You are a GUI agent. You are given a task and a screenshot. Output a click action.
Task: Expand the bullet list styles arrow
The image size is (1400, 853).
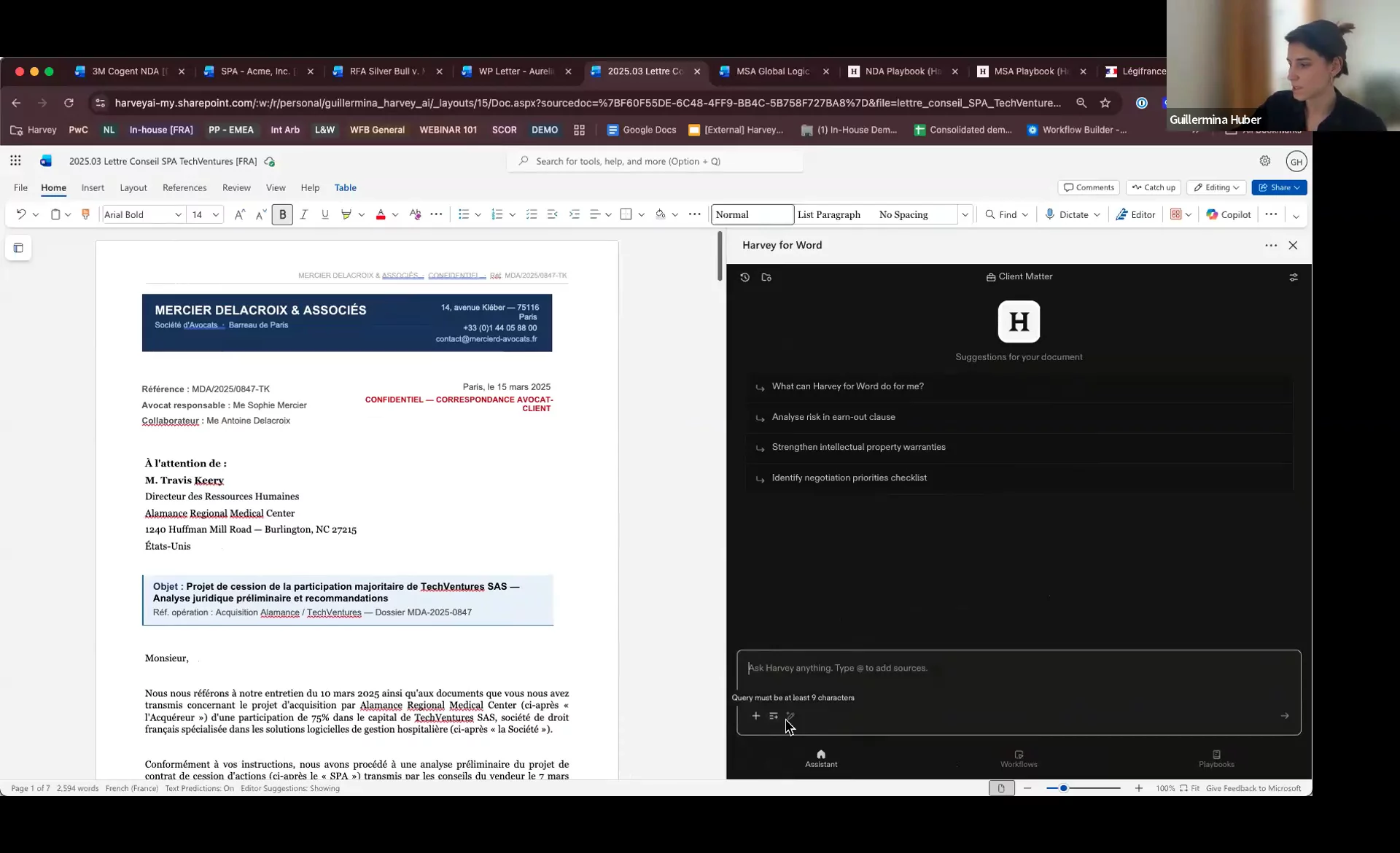478,215
